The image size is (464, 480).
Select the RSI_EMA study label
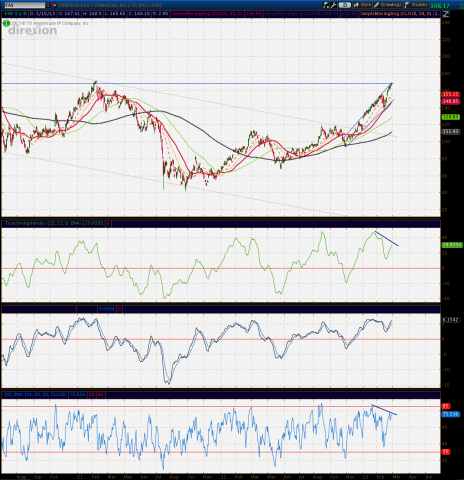click(36, 394)
